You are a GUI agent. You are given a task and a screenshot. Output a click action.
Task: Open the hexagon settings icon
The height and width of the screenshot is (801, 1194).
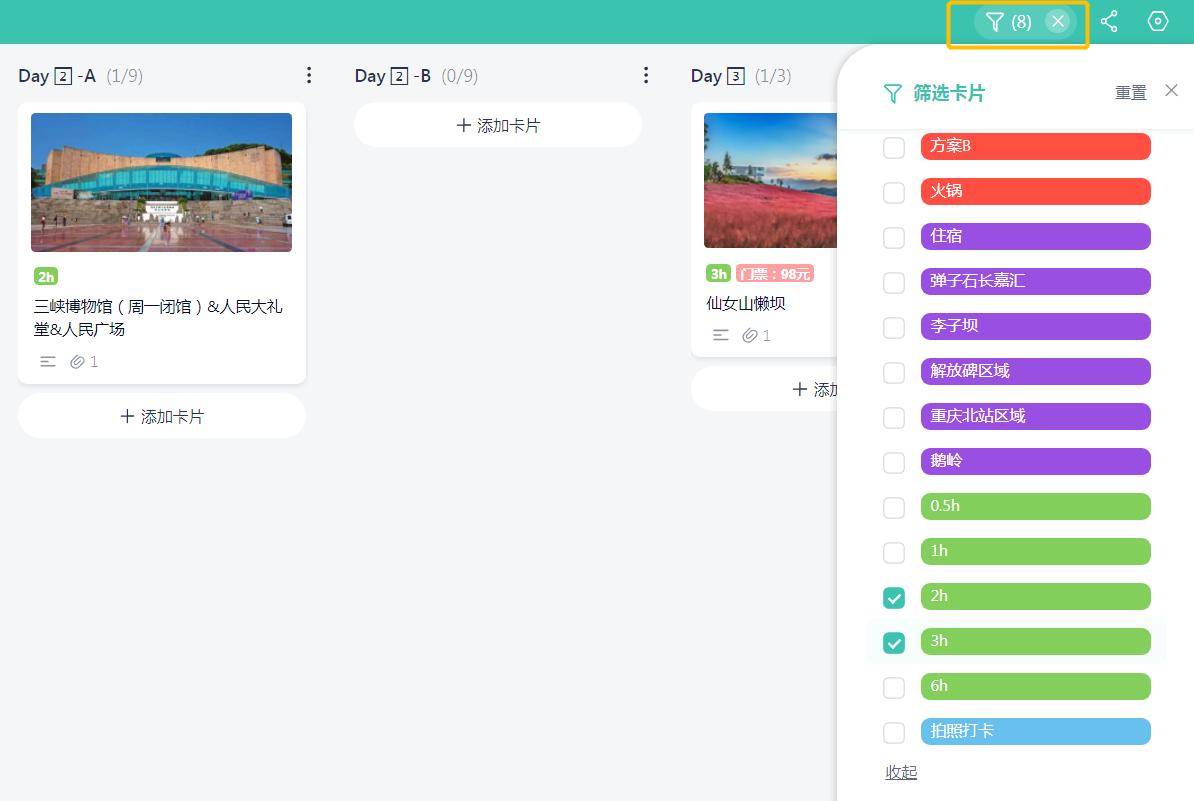click(1158, 22)
